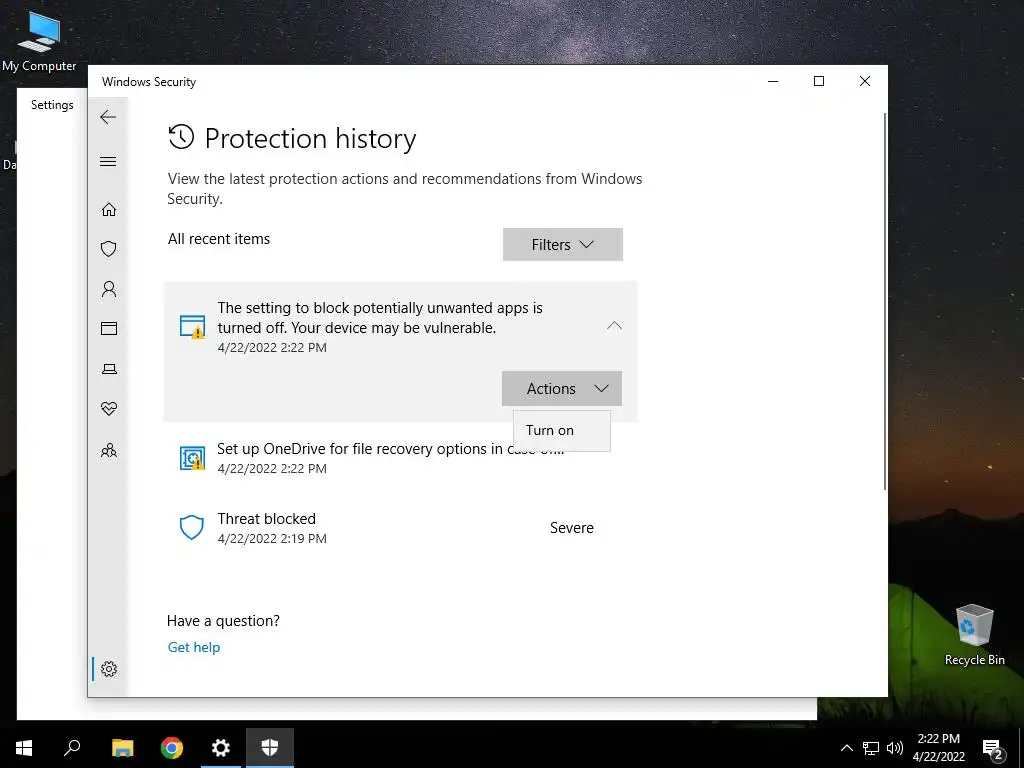Click the vertical scrollbar in Windows Security
This screenshot has height=768, width=1024.
(x=885, y=301)
